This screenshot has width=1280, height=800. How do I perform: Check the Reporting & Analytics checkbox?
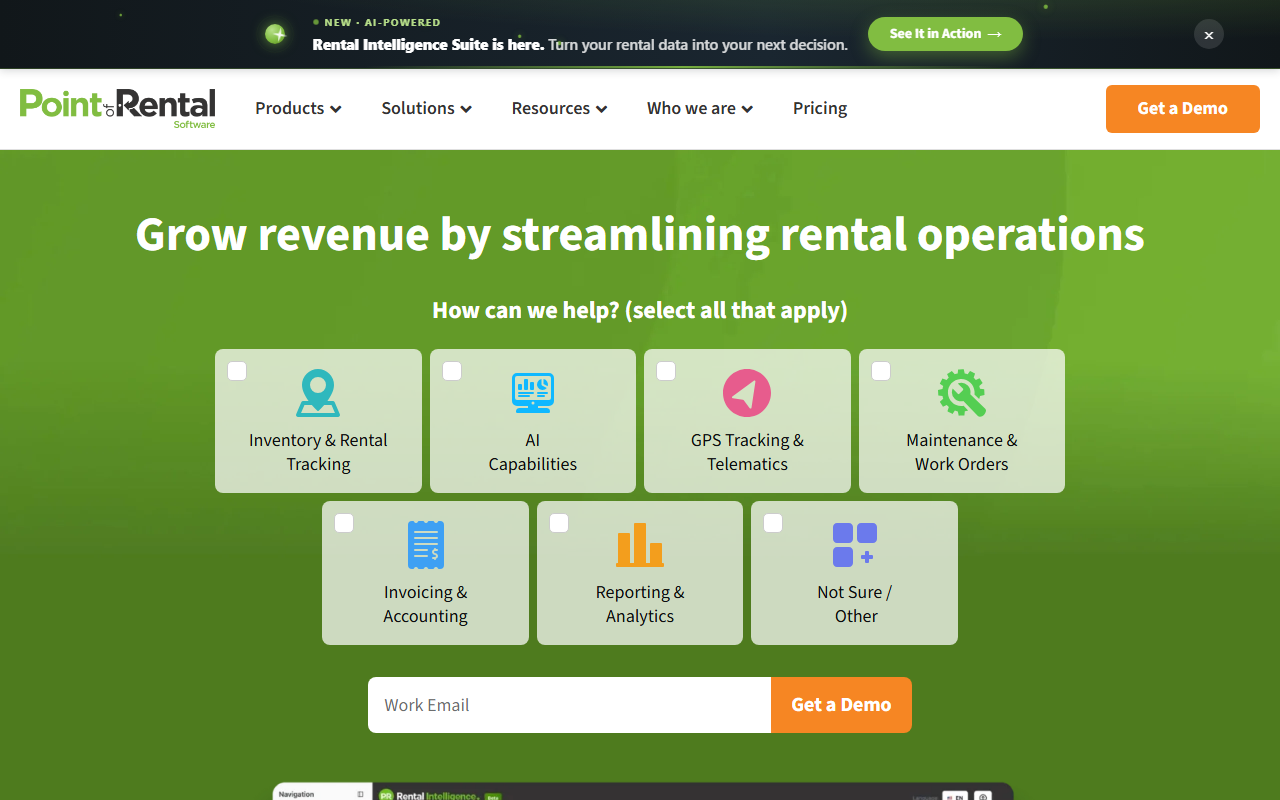click(x=559, y=523)
